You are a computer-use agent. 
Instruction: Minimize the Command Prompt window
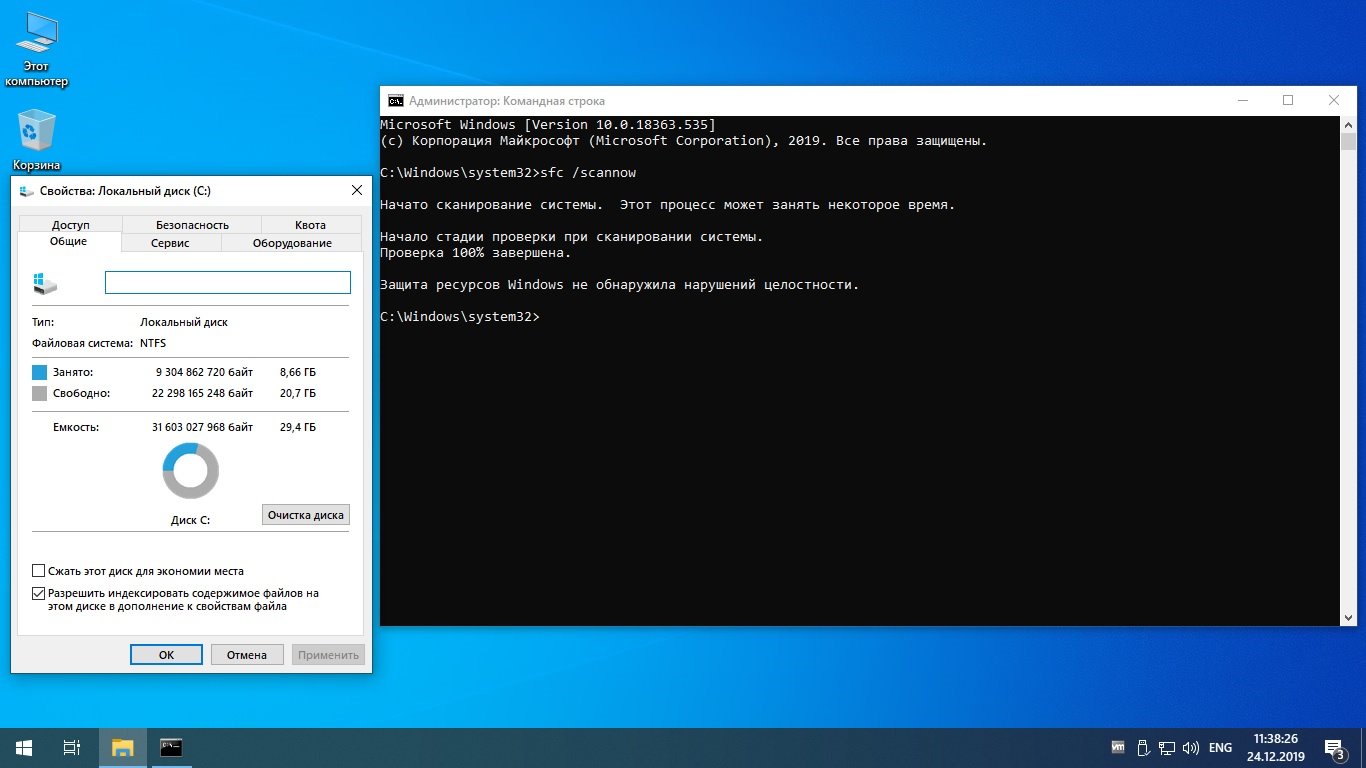coord(1242,100)
